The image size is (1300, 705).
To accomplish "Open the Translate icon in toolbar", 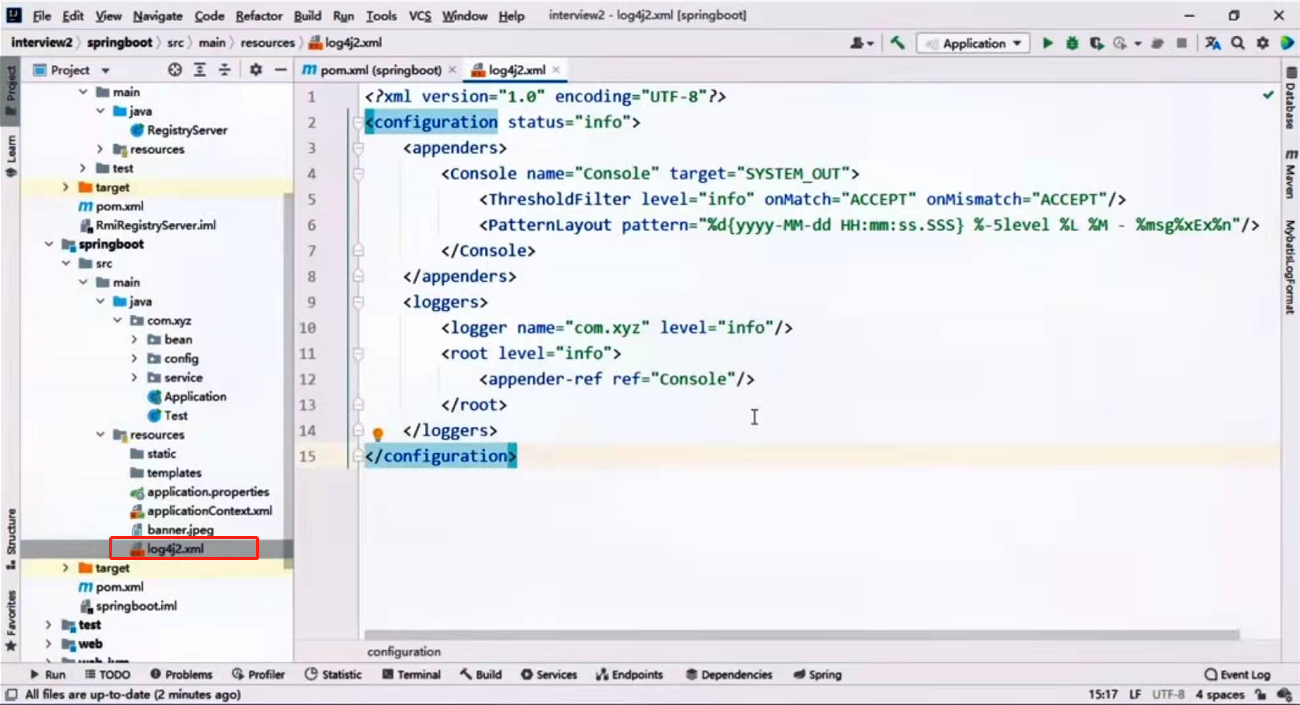I will point(1213,43).
